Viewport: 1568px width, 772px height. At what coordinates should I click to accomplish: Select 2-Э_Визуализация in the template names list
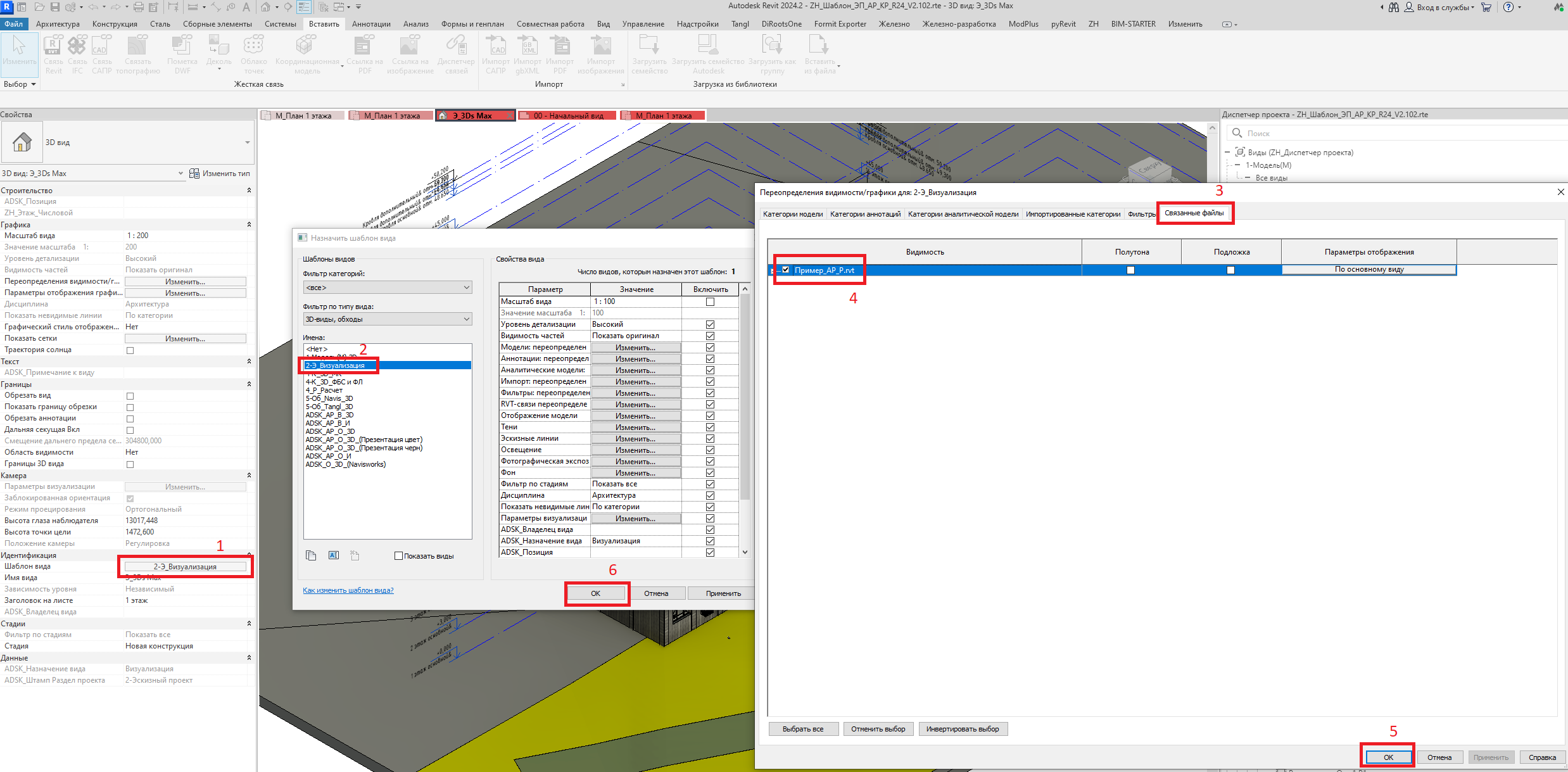point(388,365)
